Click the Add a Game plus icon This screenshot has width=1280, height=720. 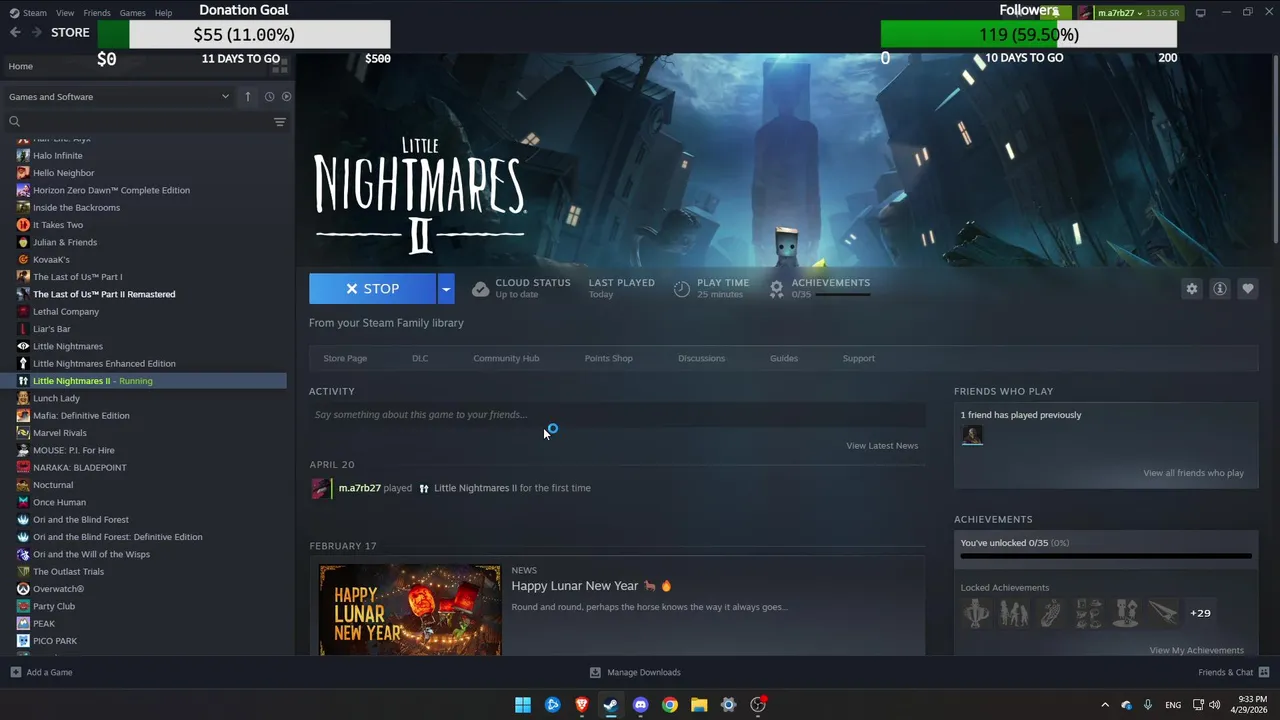15,672
